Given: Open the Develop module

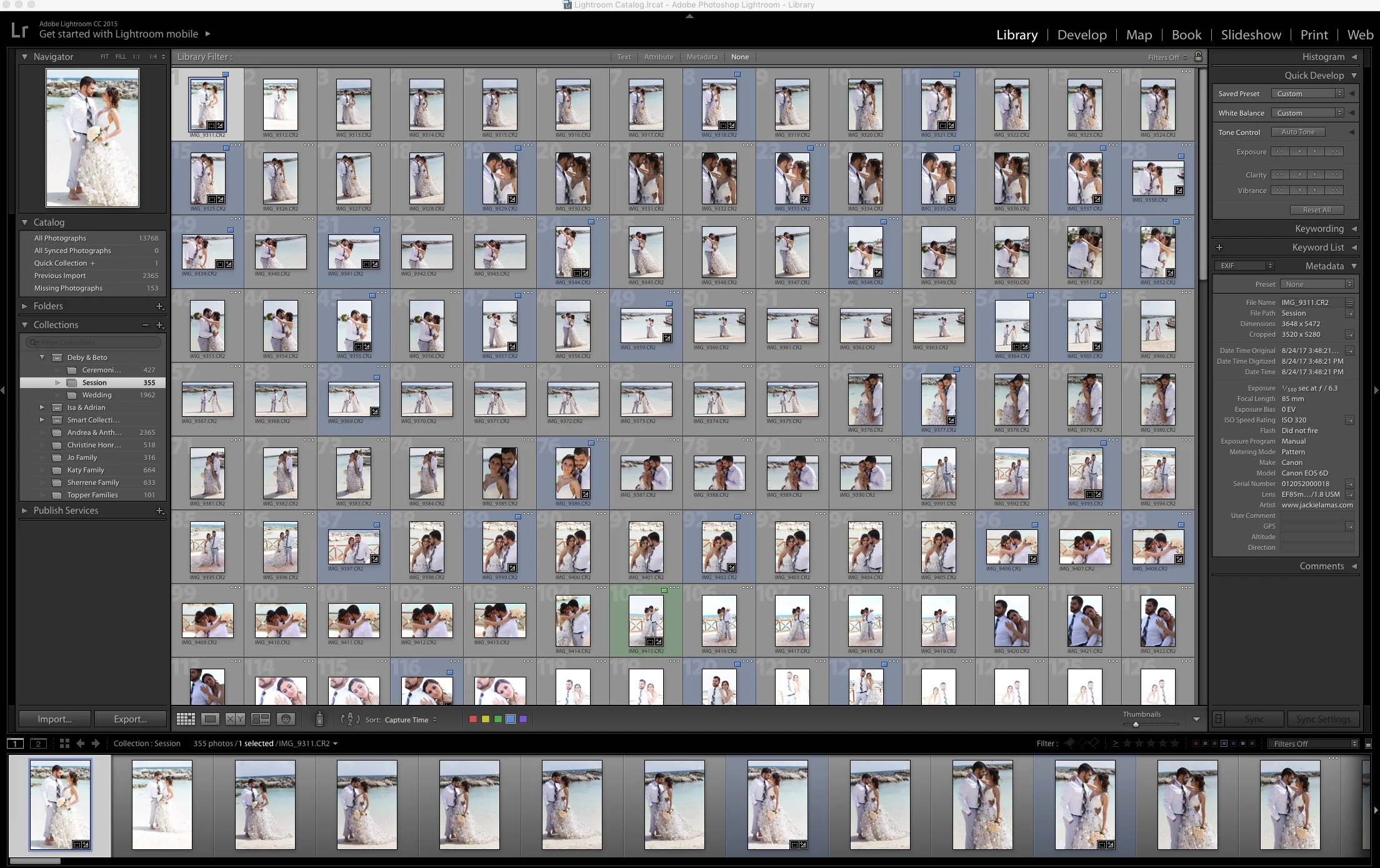Looking at the screenshot, I should 1082,35.
